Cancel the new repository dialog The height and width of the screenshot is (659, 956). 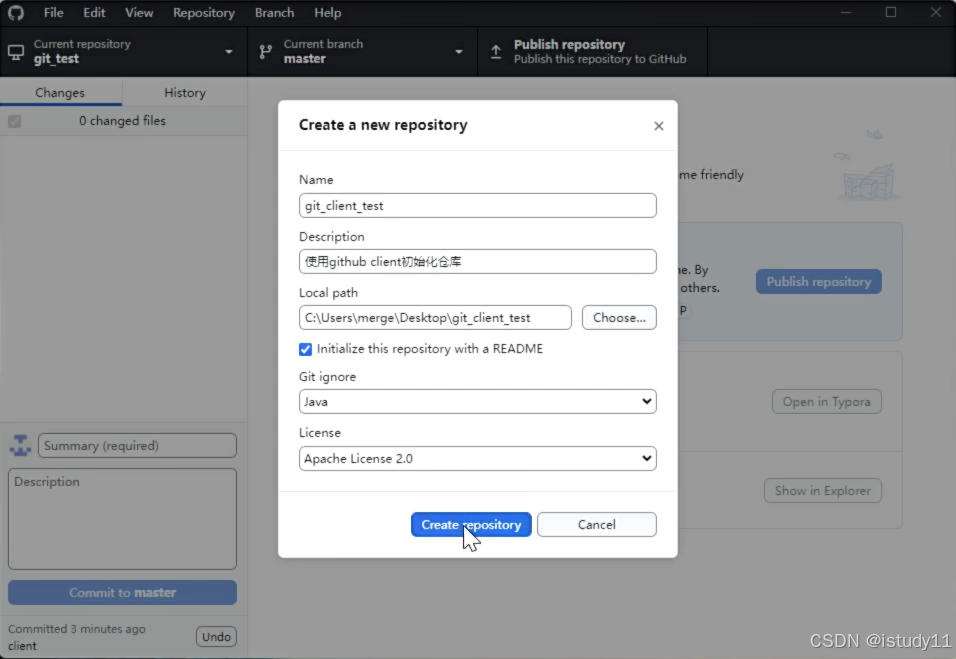pyautogui.click(x=596, y=525)
